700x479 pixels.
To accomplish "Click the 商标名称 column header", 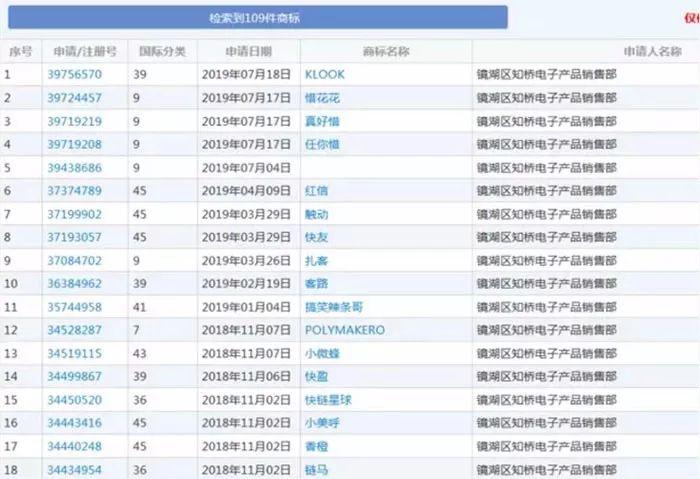I will click(x=384, y=51).
